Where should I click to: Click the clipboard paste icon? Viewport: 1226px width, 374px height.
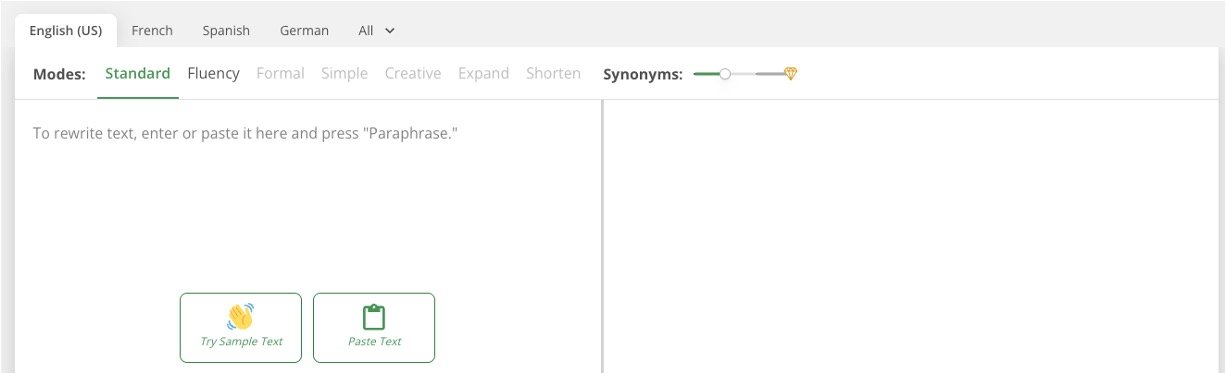(374, 317)
